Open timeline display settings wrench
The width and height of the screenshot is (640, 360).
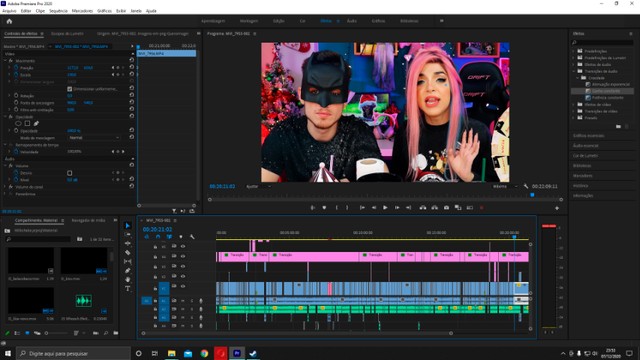192,237
